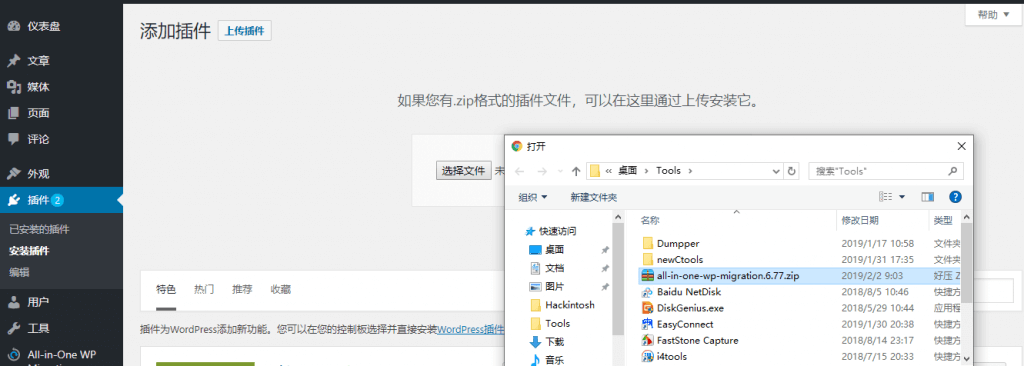Click the Users person icon

(14, 302)
